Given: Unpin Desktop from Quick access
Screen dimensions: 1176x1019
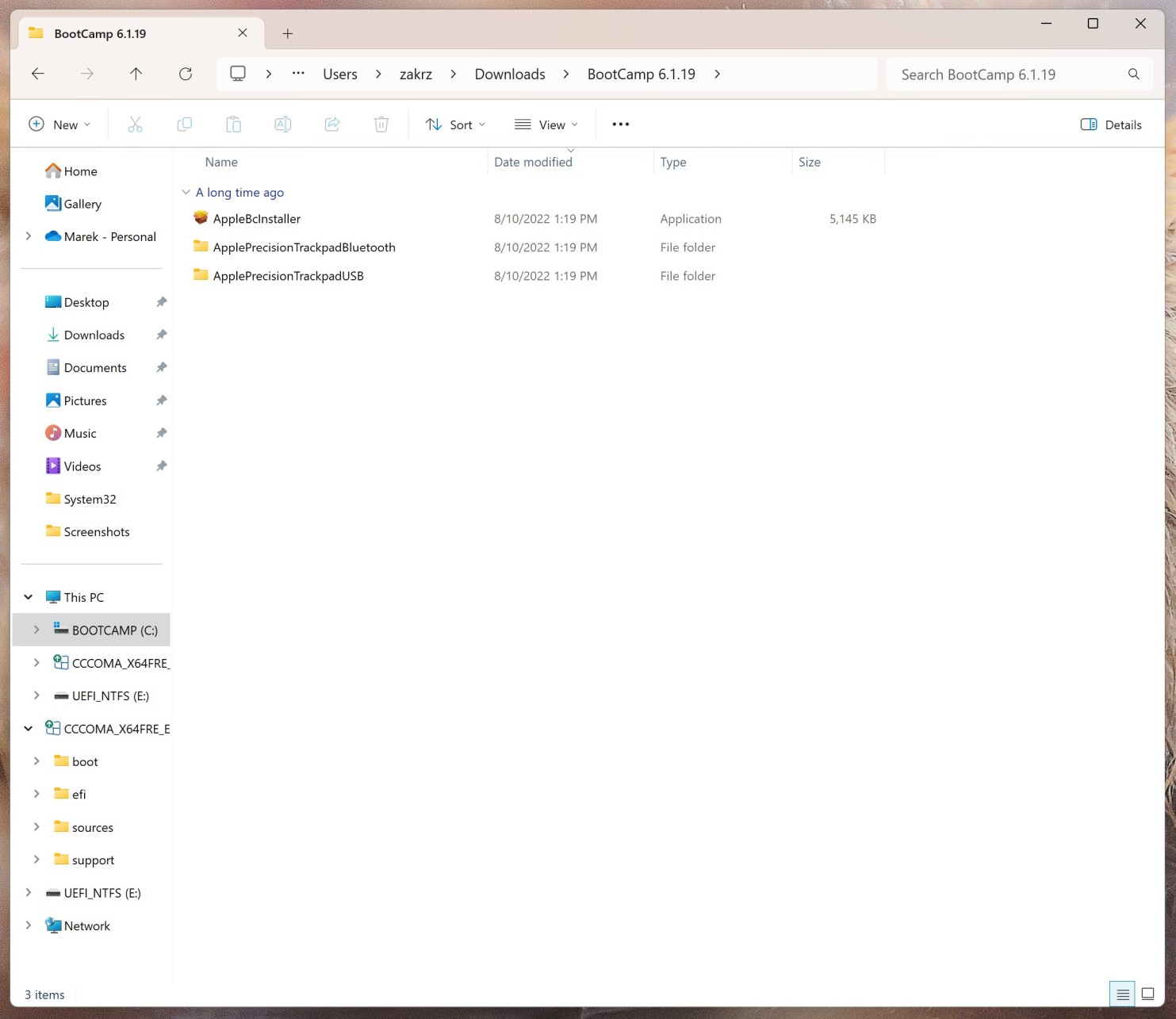Looking at the screenshot, I should click(x=162, y=302).
